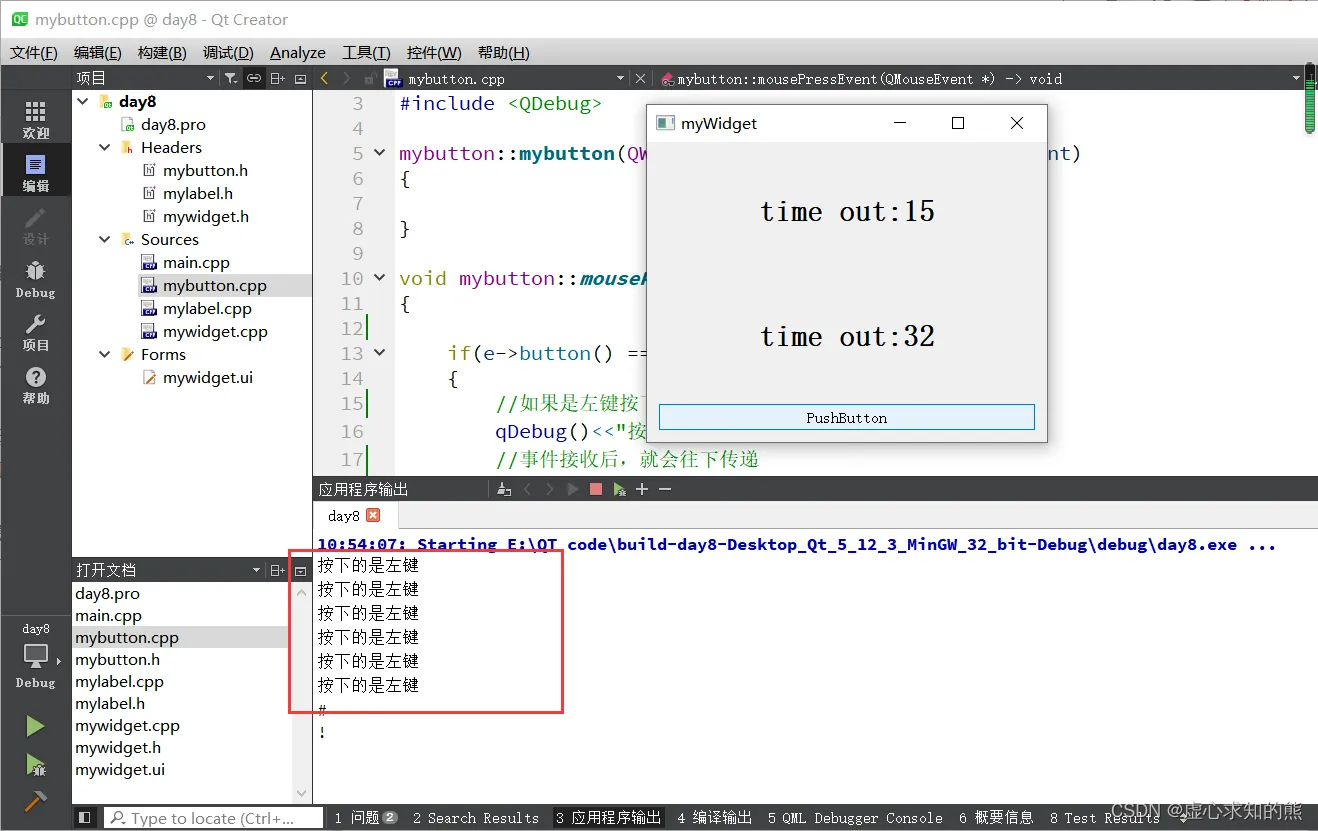Open the 打开文档 panel dropdown

pyautogui.click(x=257, y=570)
